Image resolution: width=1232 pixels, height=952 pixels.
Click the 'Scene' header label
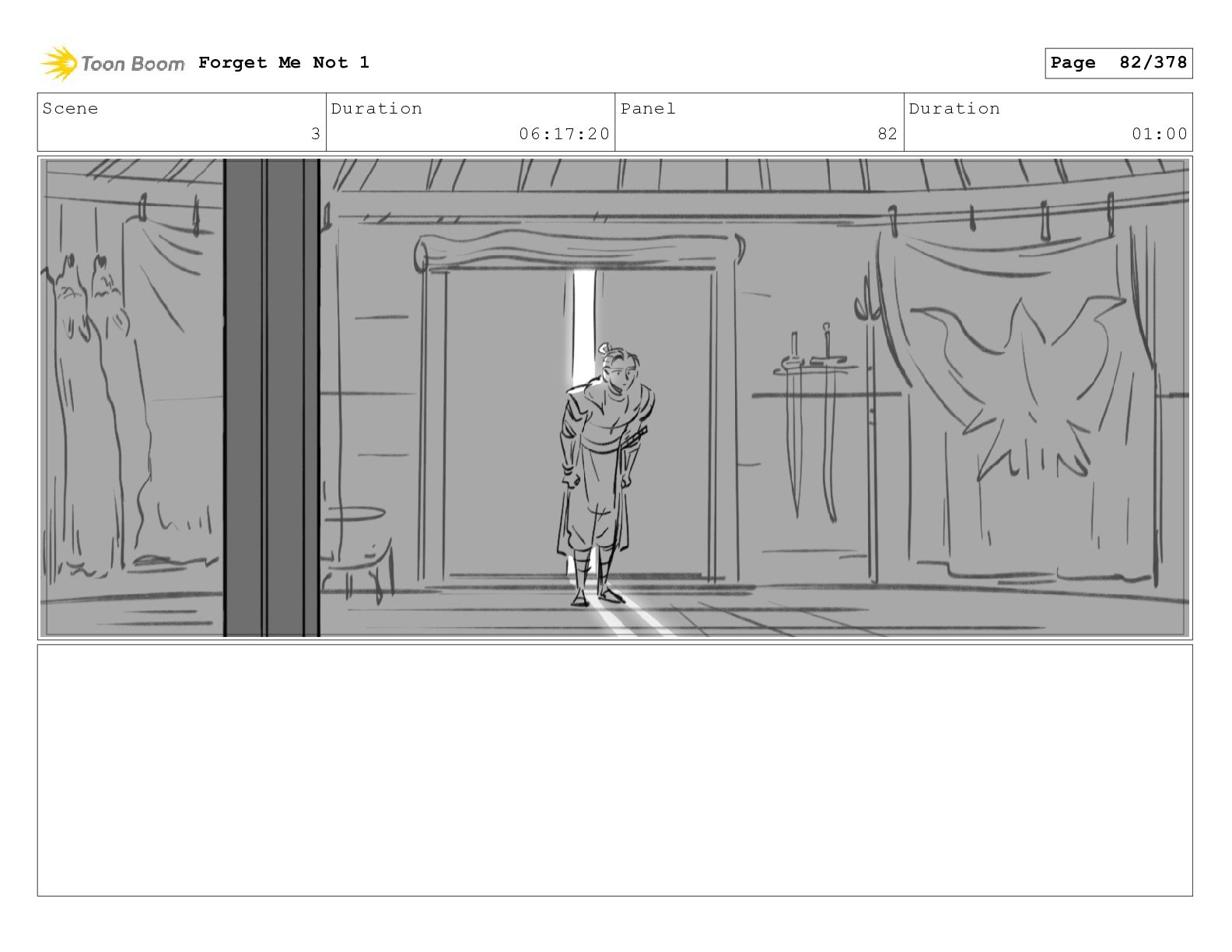[70, 109]
